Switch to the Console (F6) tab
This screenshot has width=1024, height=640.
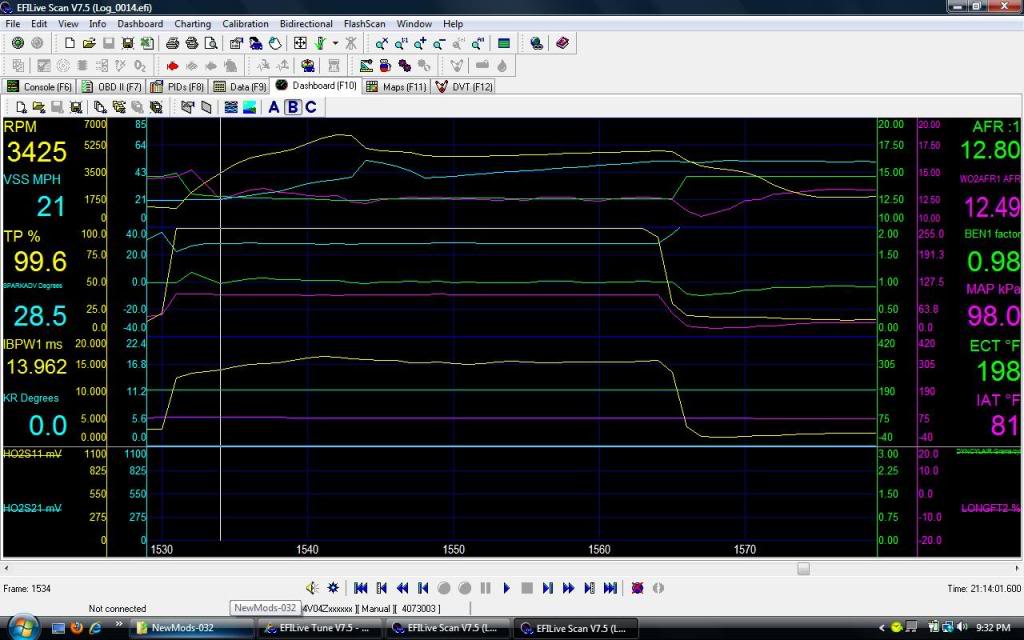[x=39, y=86]
